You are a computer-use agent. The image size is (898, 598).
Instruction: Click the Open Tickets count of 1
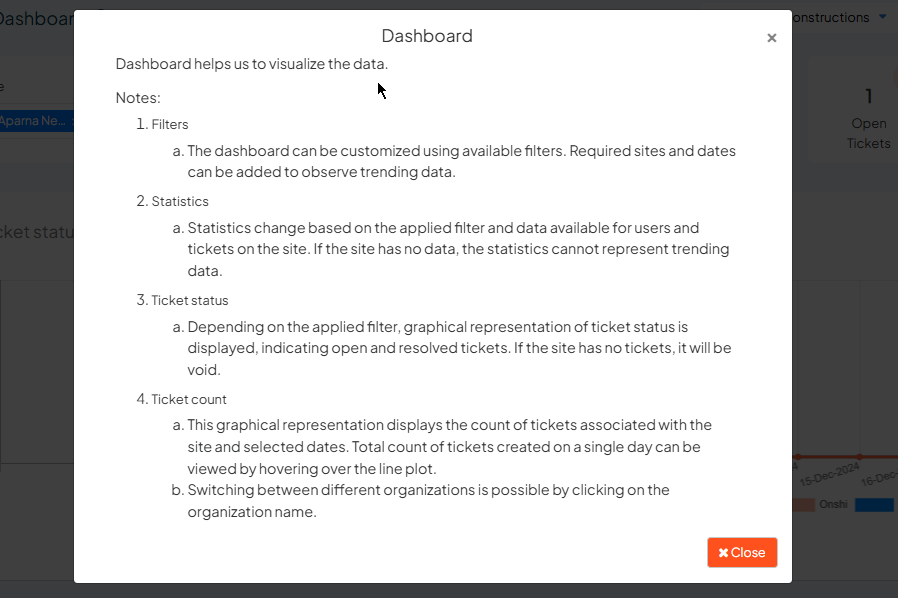(x=868, y=96)
